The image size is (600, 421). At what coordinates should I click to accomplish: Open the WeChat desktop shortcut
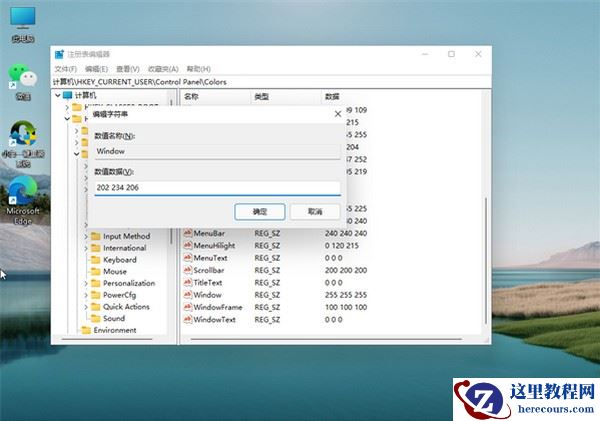[x=23, y=82]
